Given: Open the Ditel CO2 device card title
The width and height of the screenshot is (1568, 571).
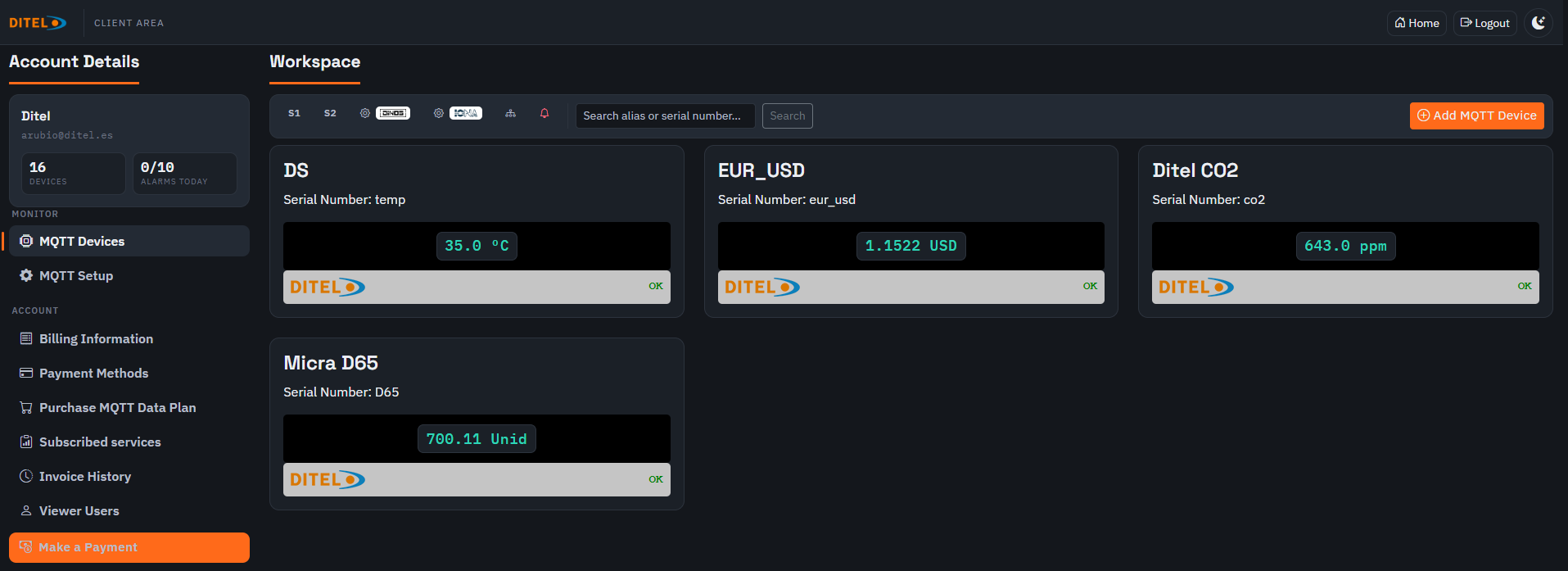Looking at the screenshot, I should click(x=1195, y=170).
